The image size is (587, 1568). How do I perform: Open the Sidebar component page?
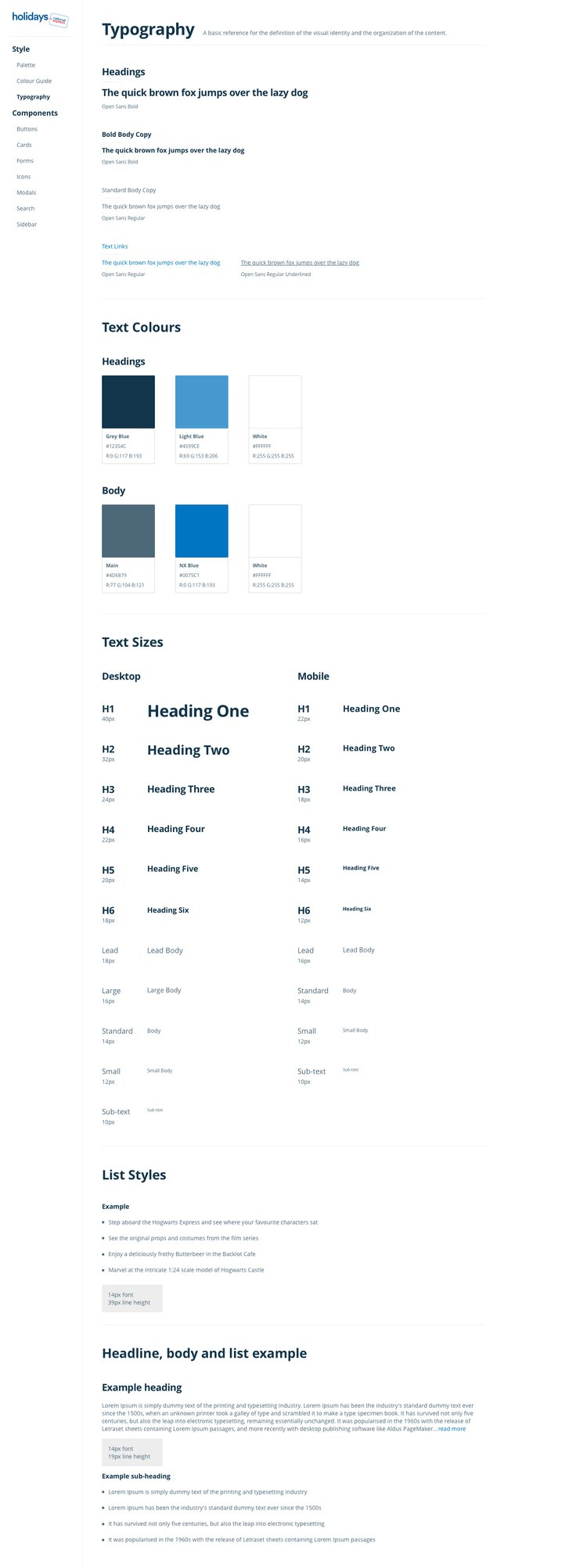pyautogui.click(x=27, y=224)
